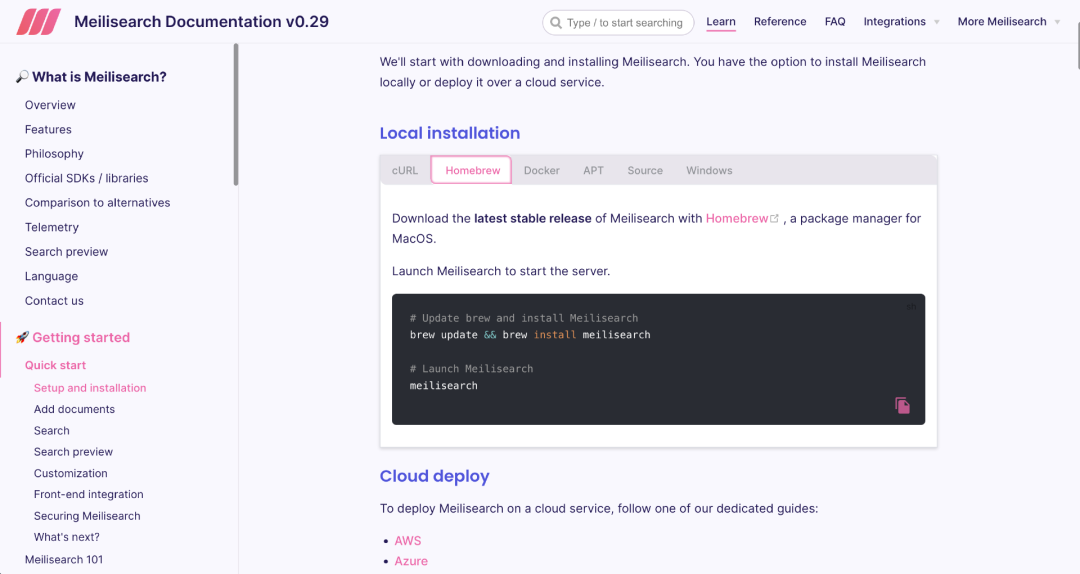Select the Docker installation tab
The width and height of the screenshot is (1080, 574).
pos(542,170)
